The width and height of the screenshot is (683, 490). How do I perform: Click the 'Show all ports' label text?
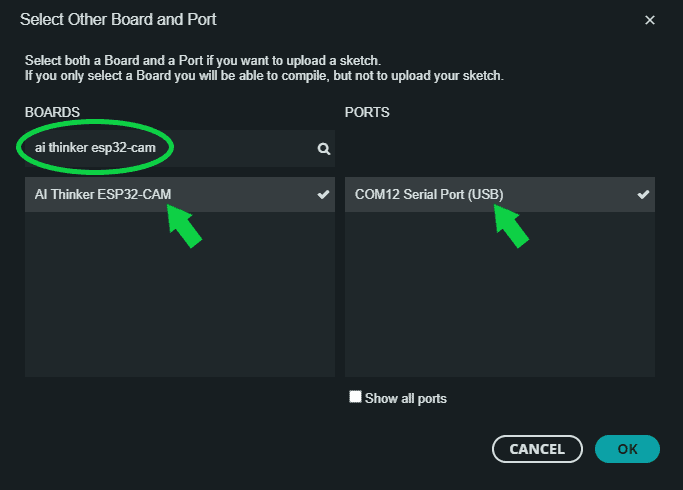[406, 399]
